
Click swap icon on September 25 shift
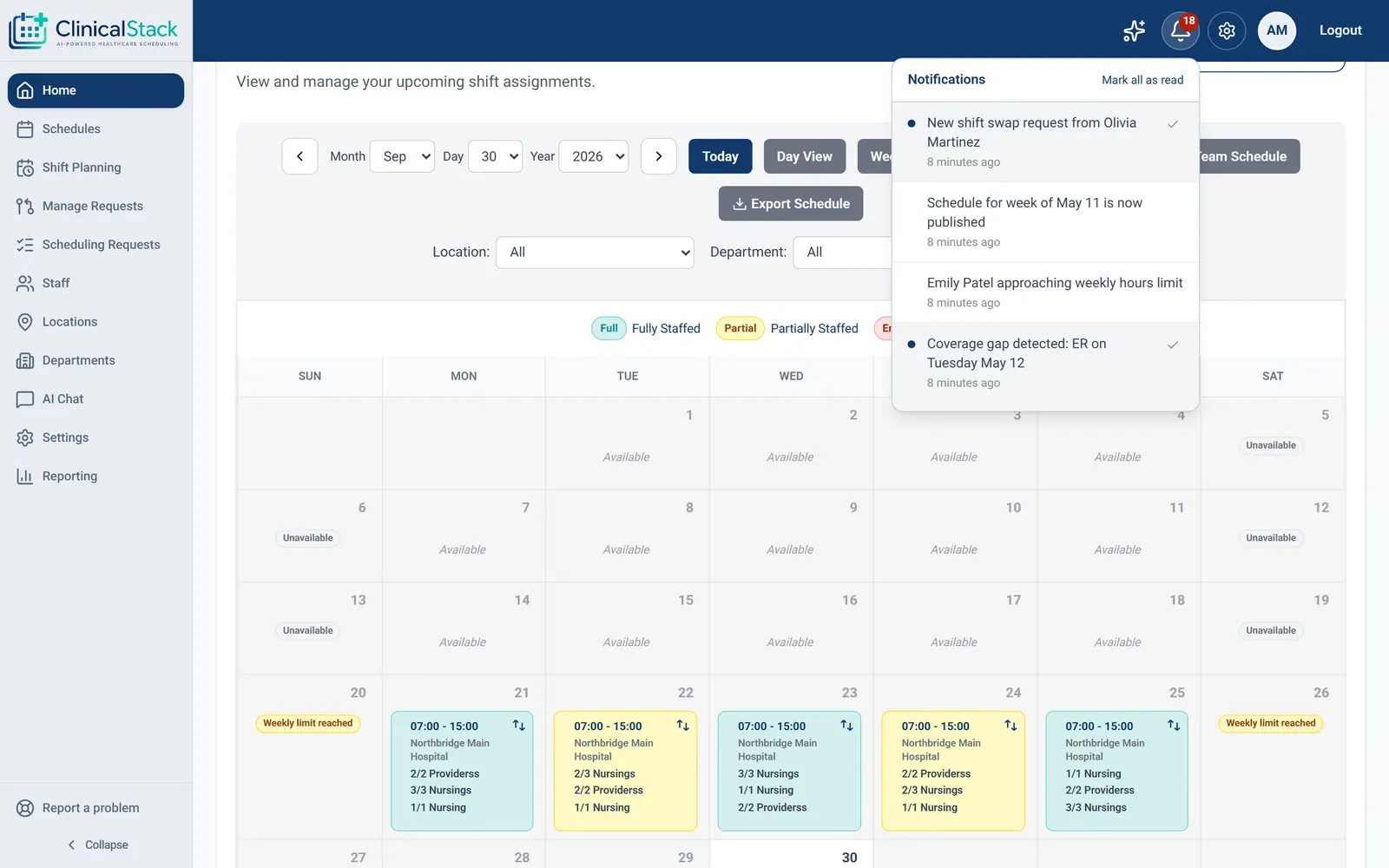pyautogui.click(x=1174, y=726)
